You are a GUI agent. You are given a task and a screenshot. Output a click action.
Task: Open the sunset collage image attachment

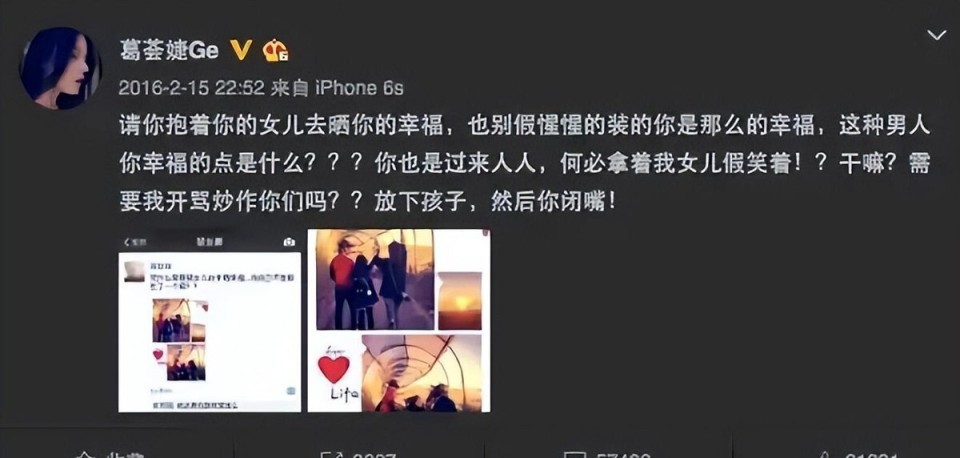click(399, 321)
